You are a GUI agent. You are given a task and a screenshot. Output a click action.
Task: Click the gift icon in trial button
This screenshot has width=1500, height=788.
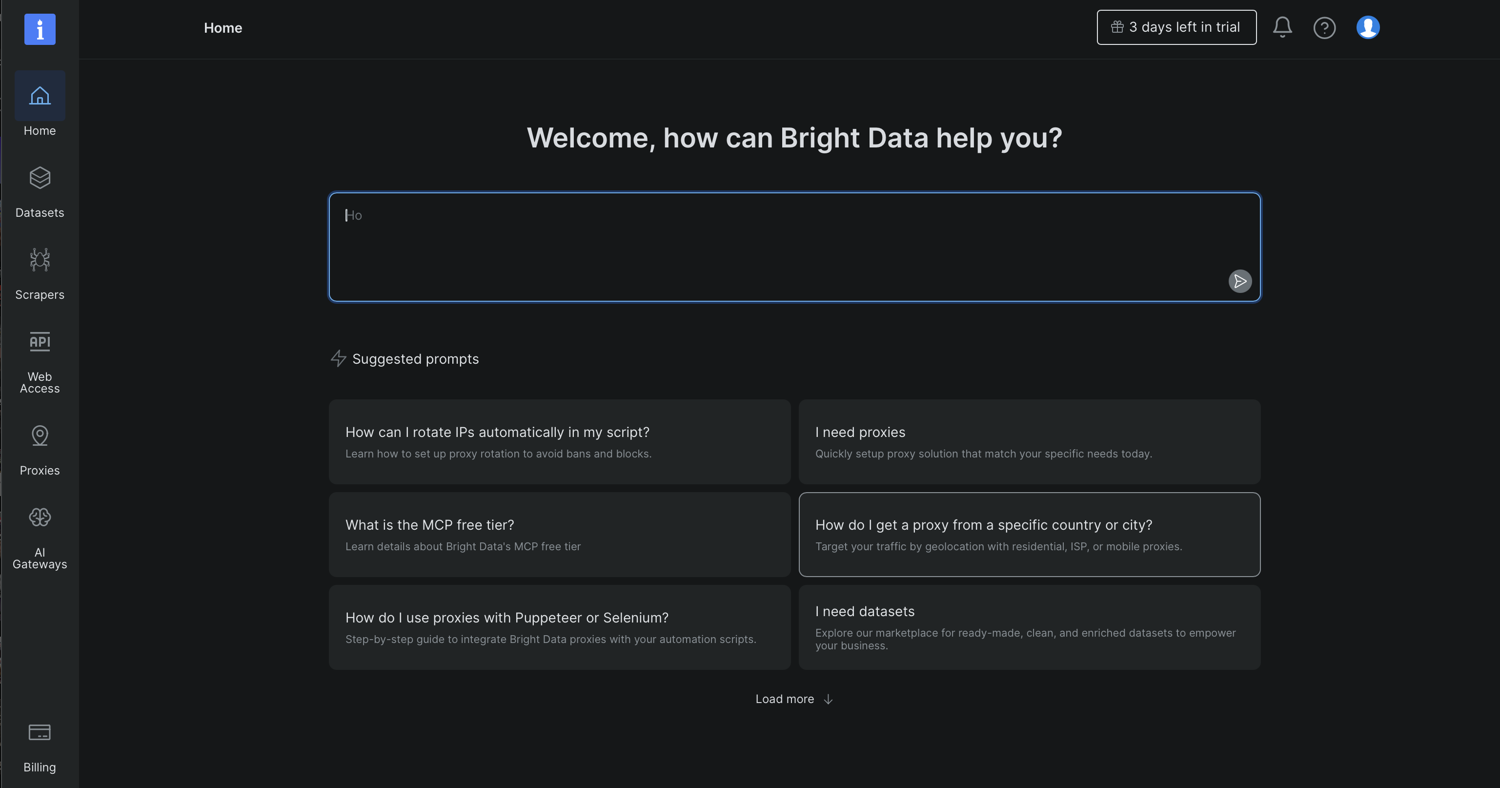coord(1117,27)
